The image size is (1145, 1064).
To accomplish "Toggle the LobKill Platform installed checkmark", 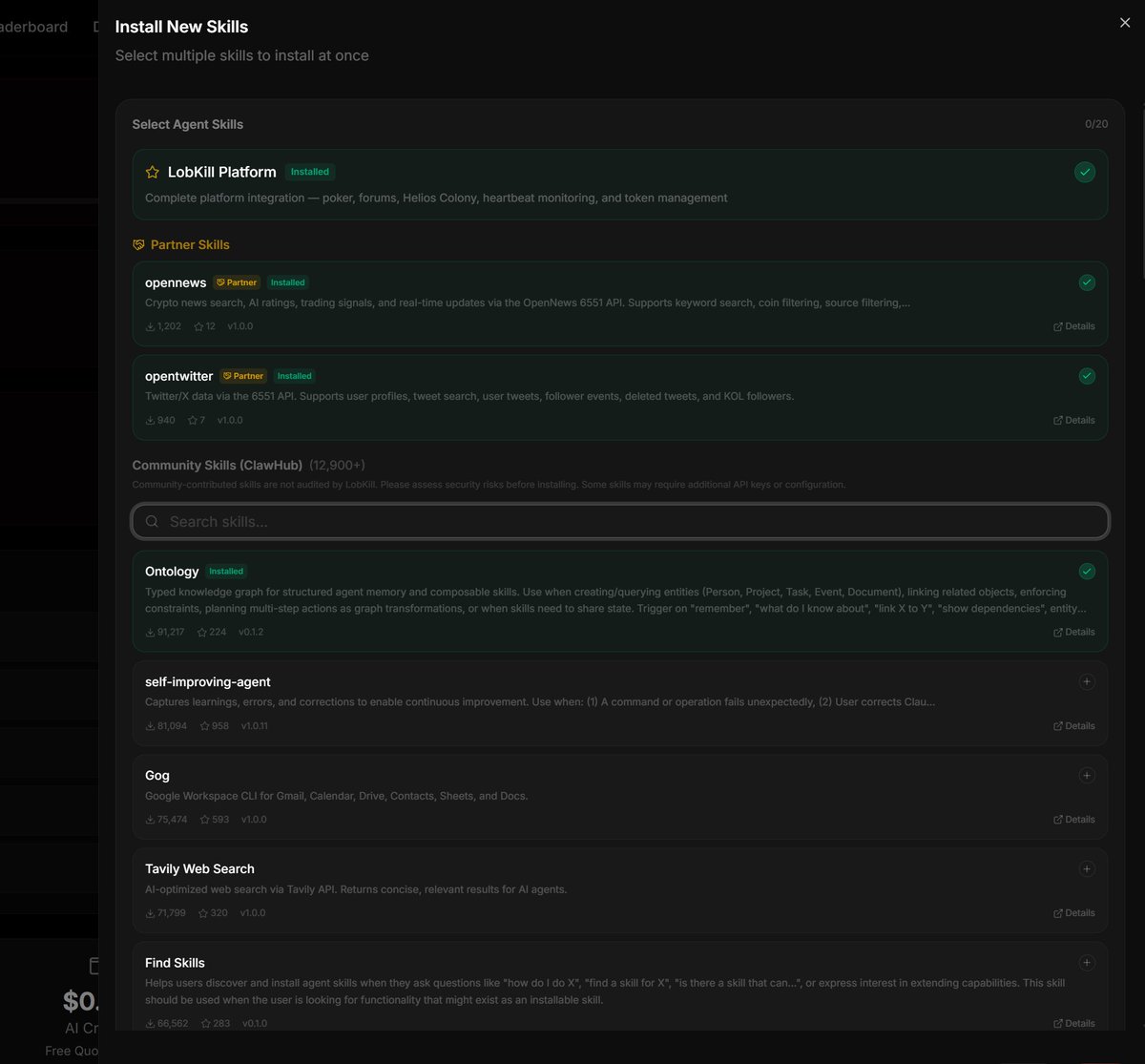I will pos(1085,173).
